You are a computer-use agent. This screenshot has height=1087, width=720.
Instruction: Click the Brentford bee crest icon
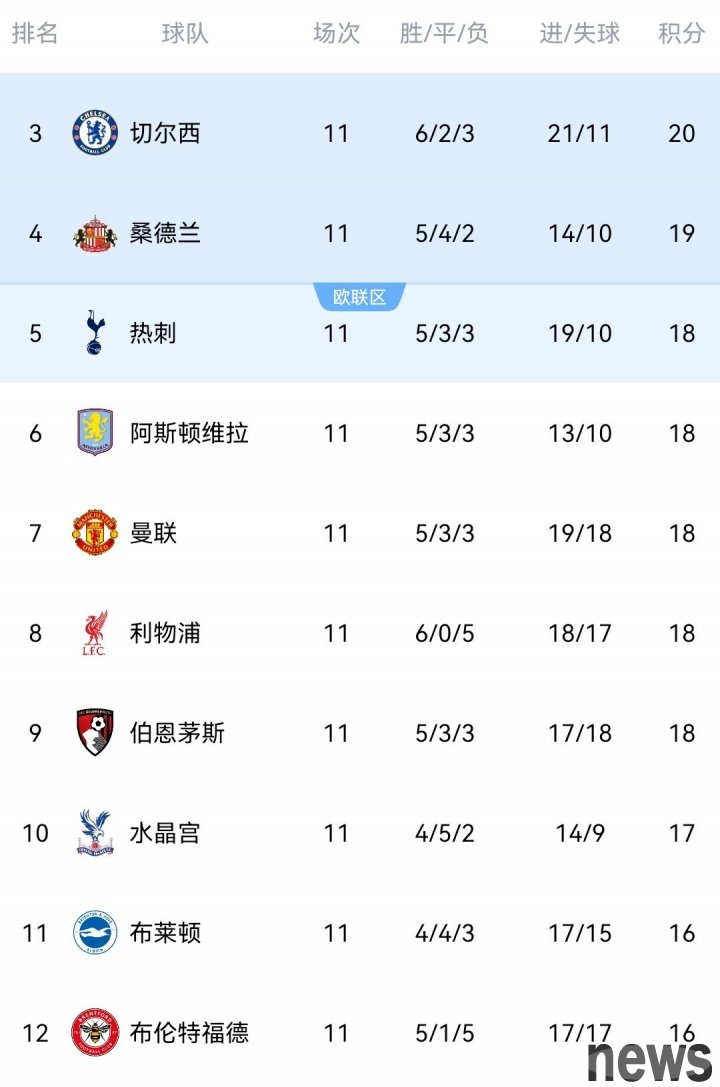(95, 1033)
